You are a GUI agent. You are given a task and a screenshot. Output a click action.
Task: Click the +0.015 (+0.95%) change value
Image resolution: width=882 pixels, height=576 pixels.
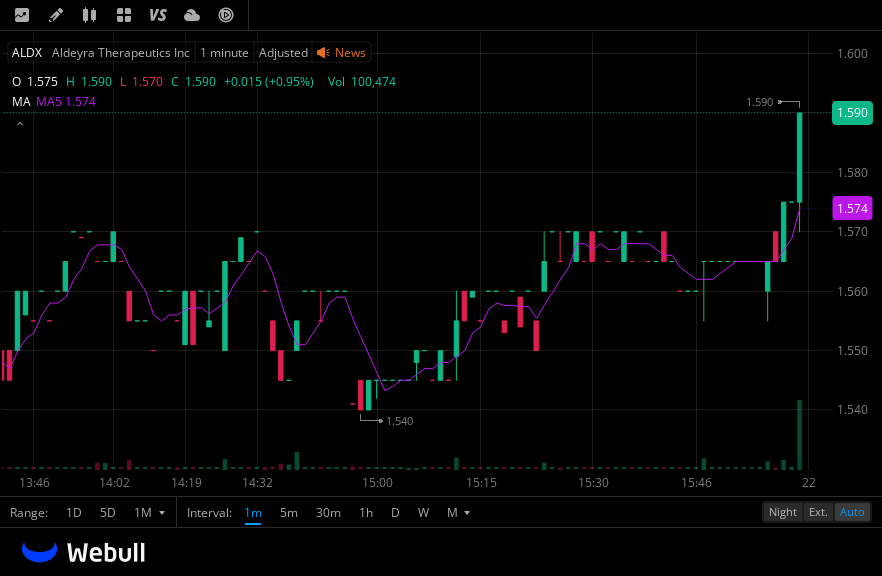click(x=269, y=82)
